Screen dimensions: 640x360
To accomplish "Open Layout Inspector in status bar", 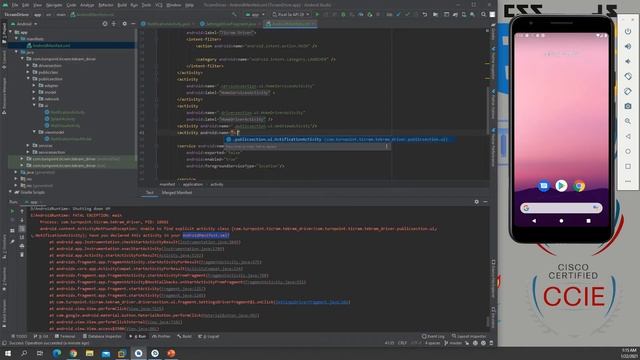I will coord(469,336).
